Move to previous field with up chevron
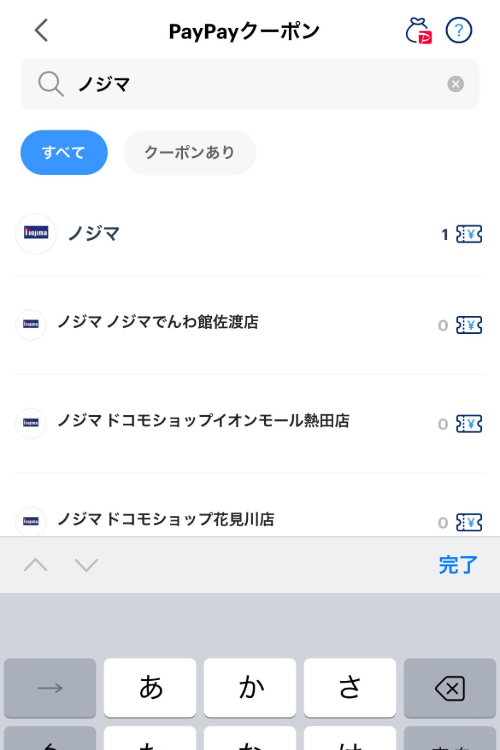The height and width of the screenshot is (750, 500). (x=36, y=565)
